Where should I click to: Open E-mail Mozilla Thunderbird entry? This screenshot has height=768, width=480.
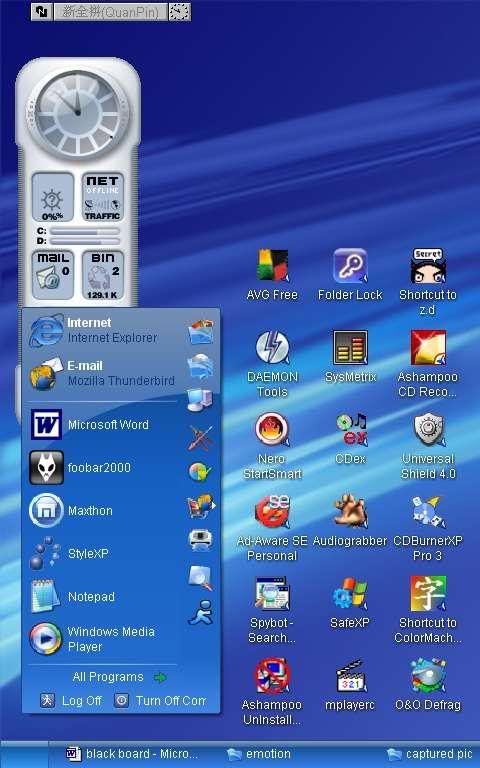point(102,373)
